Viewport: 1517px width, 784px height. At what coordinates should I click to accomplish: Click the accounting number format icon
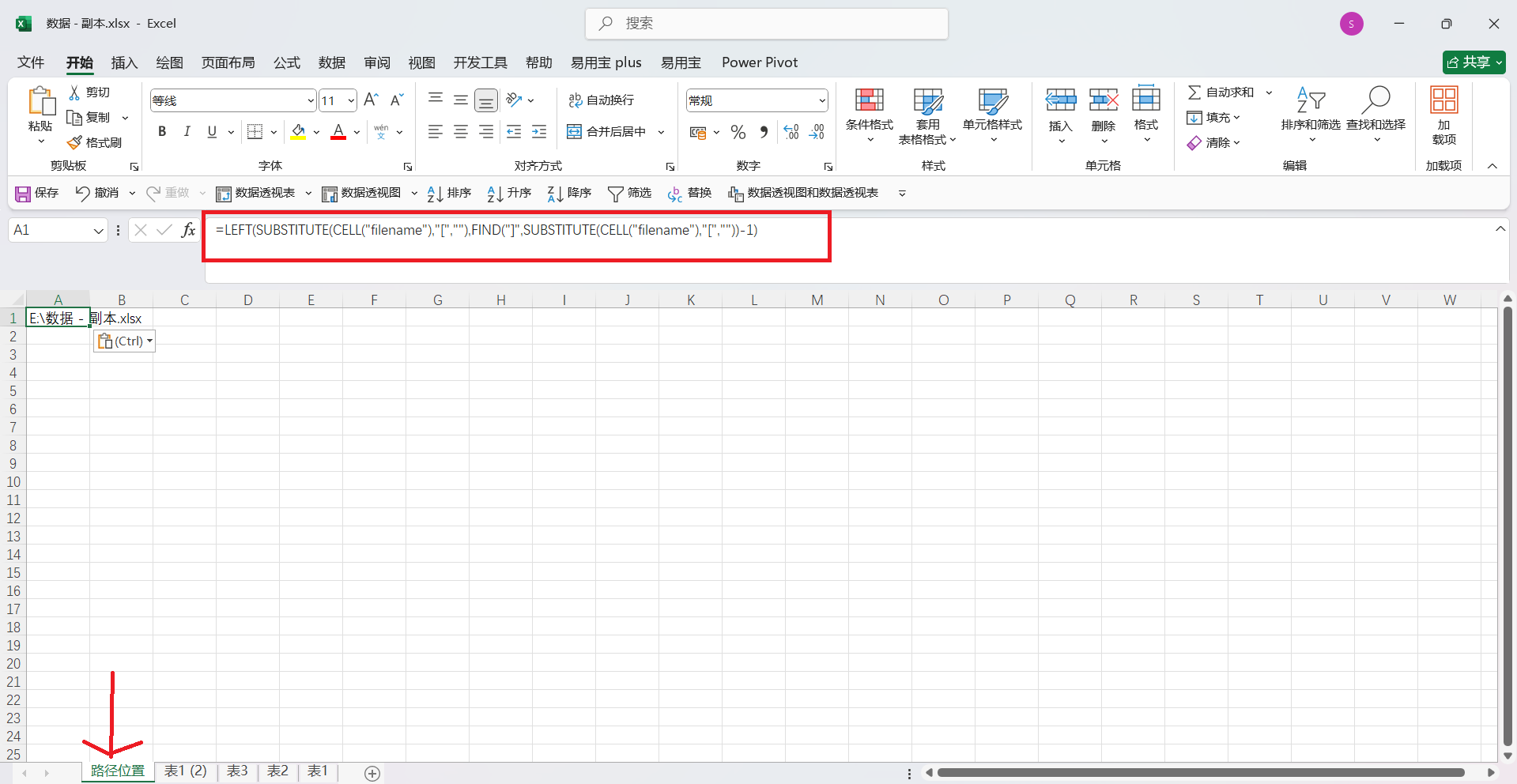tap(697, 133)
